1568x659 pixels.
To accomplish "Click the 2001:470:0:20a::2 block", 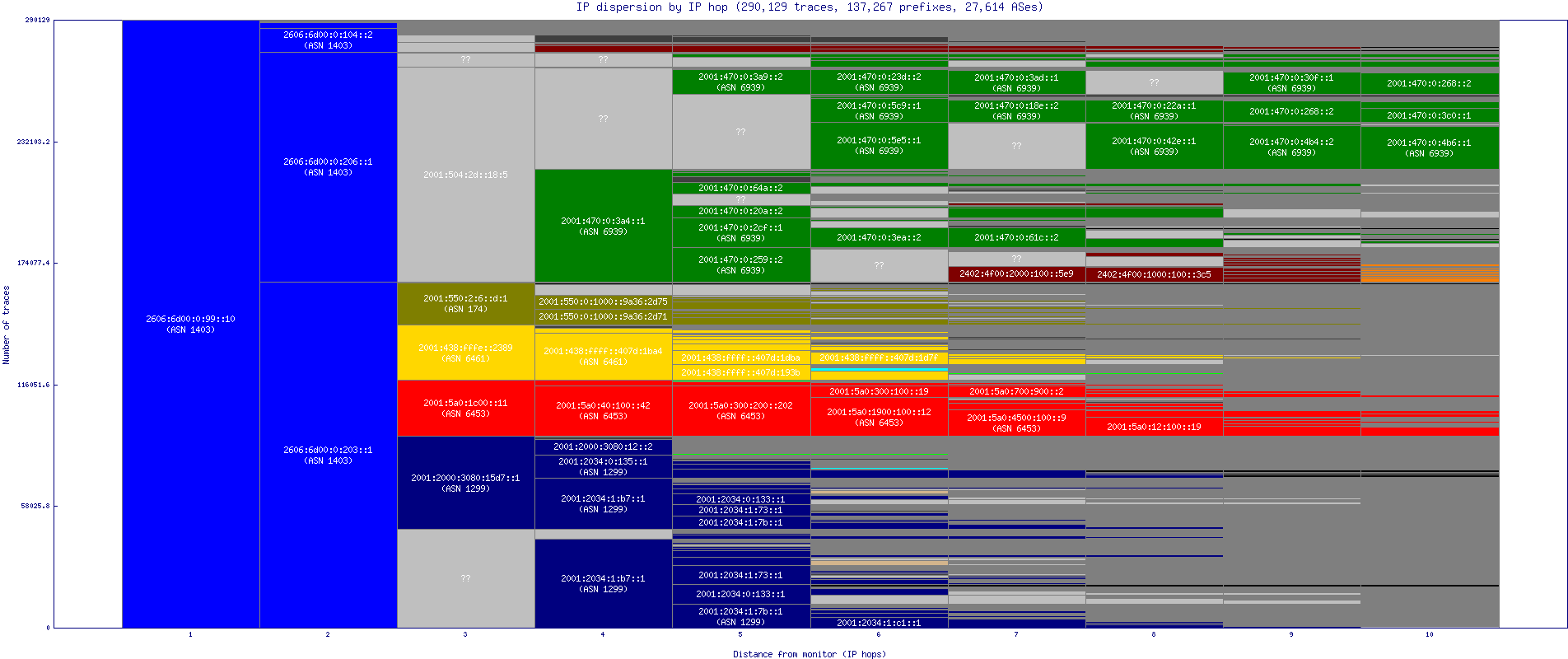I will tap(741, 211).
